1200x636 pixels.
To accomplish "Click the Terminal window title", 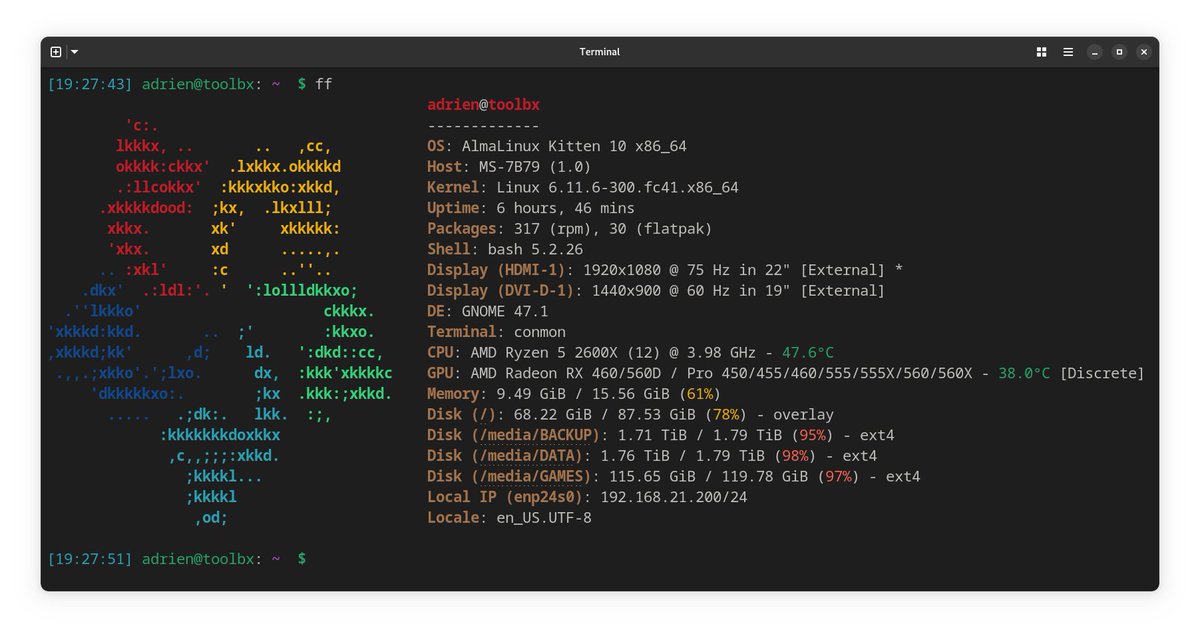I will click(600, 52).
